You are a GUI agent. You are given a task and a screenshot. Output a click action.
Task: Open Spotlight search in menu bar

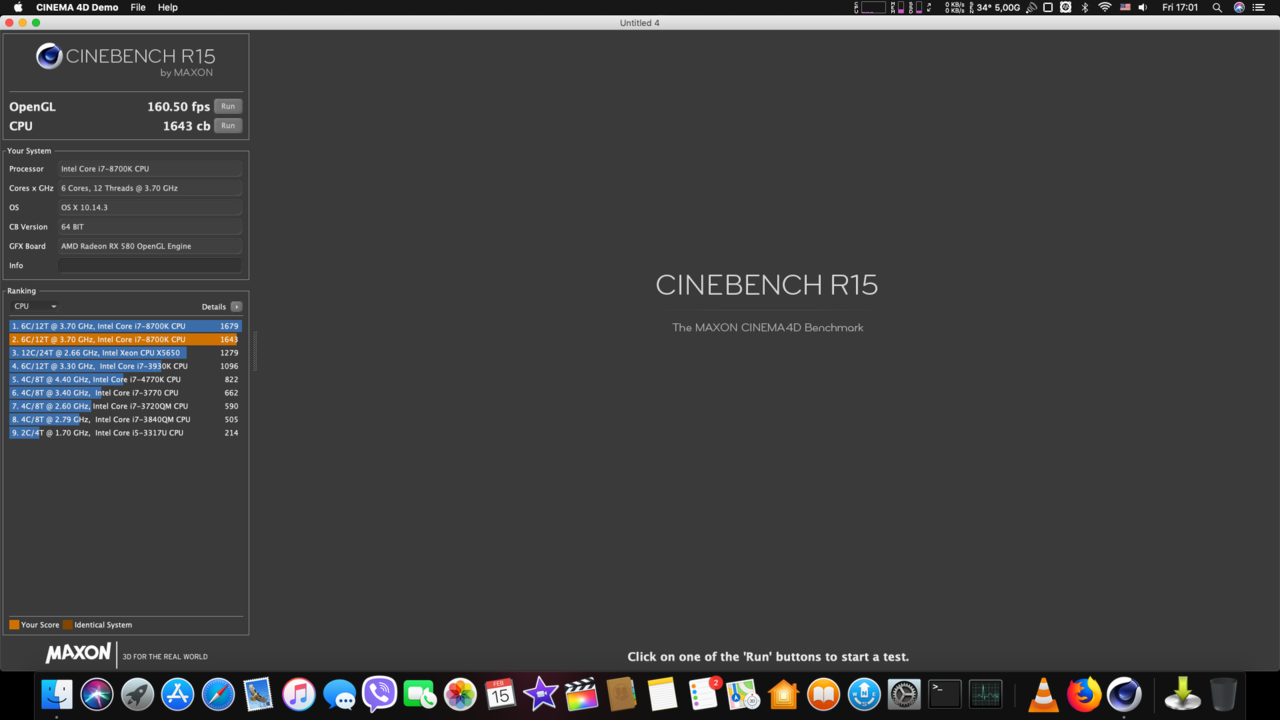coord(1217,7)
